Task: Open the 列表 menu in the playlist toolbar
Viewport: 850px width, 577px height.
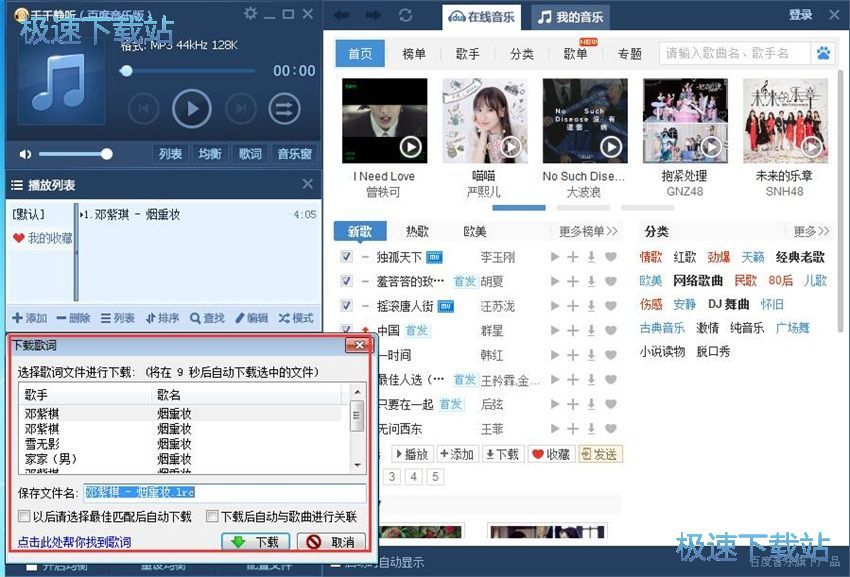Action: point(118,318)
